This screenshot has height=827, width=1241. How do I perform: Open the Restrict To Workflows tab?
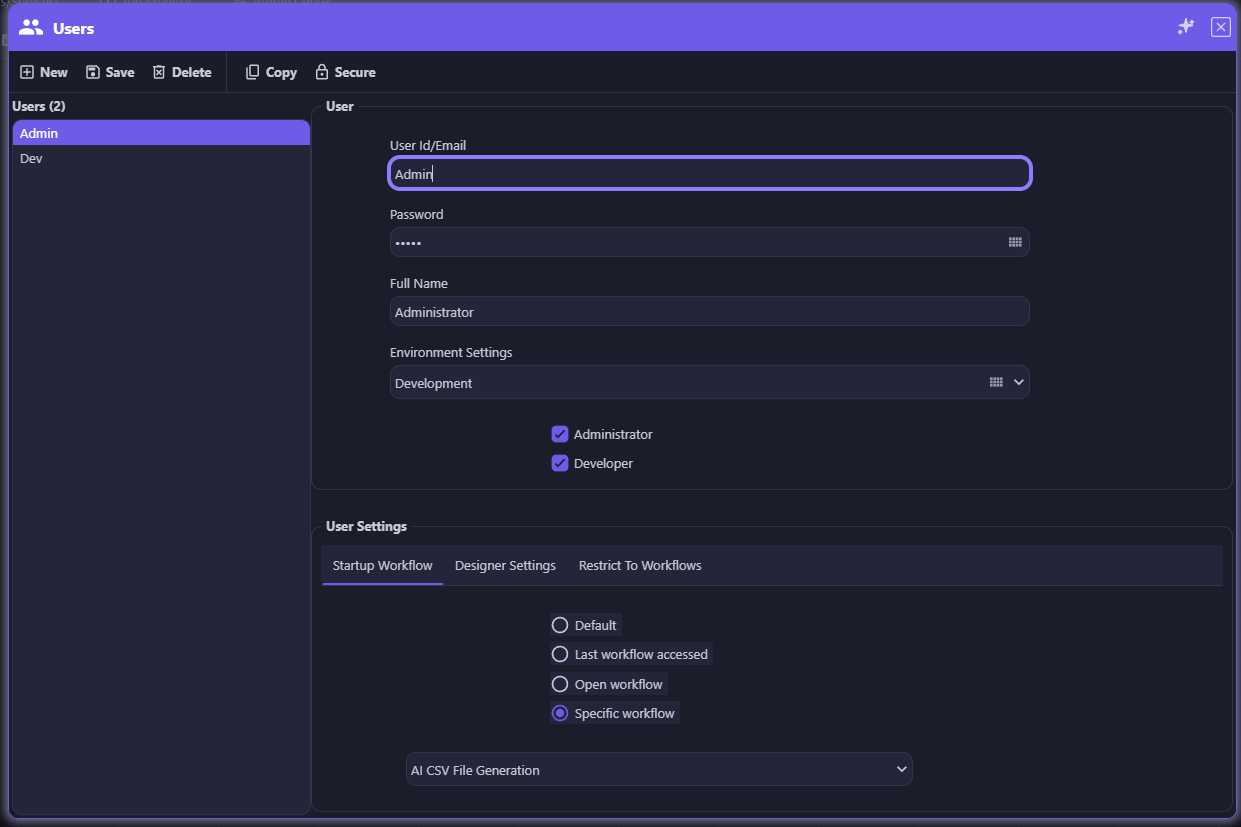coord(640,565)
